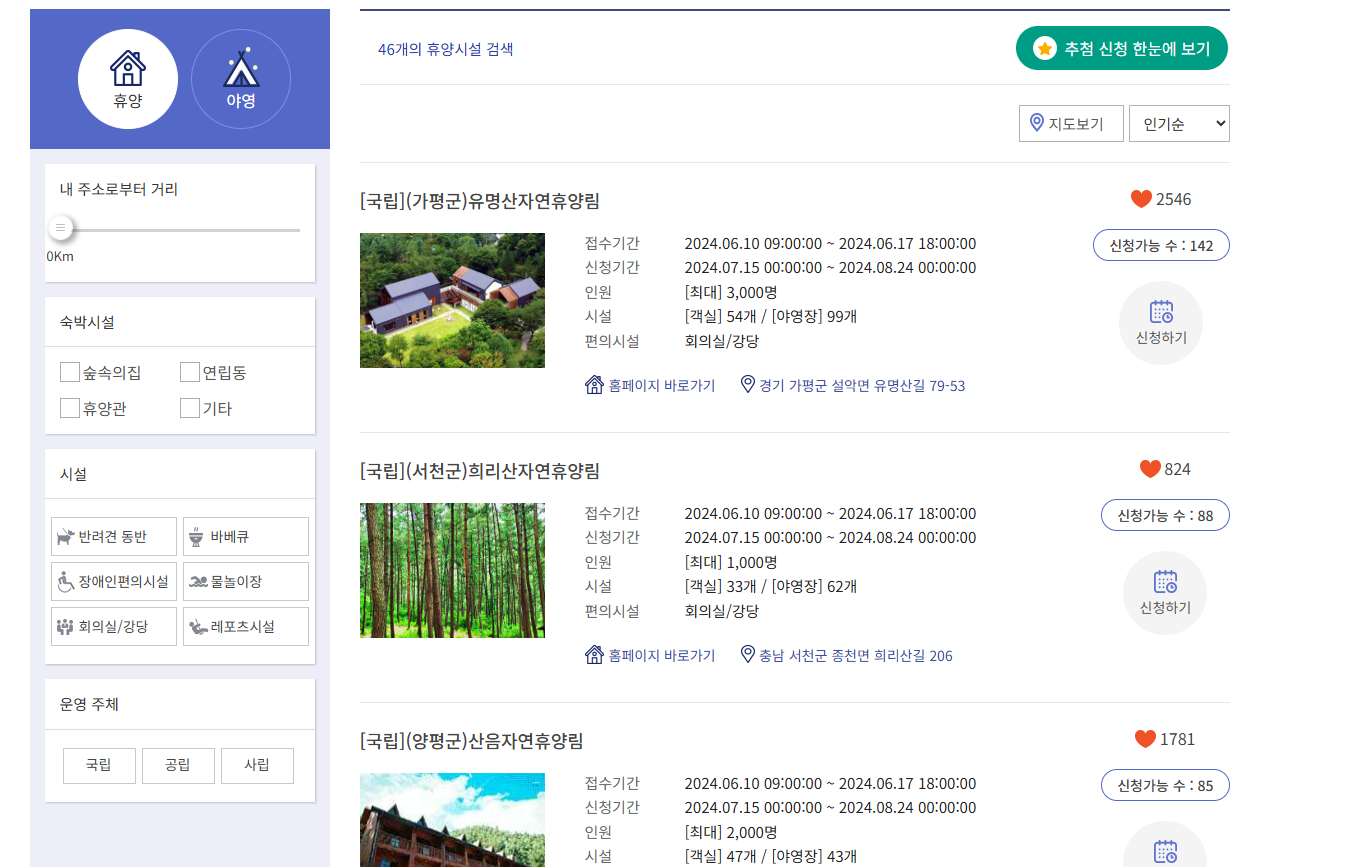The height and width of the screenshot is (867, 1358).
Task: Visit 홈페이지 바로가기 for 희리산자연휴양림
Action: [650, 655]
